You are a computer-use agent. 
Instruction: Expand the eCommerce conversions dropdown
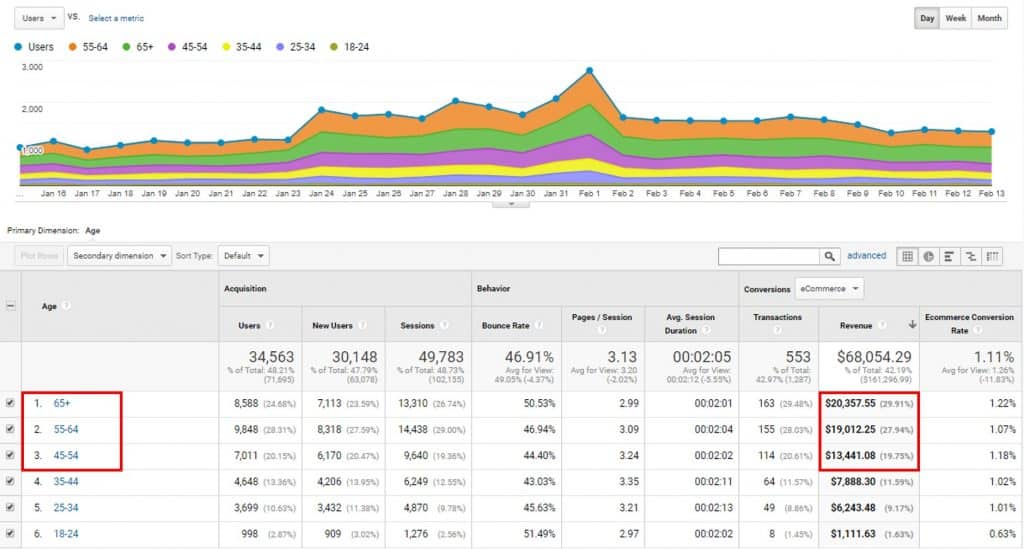[x=828, y=289]
